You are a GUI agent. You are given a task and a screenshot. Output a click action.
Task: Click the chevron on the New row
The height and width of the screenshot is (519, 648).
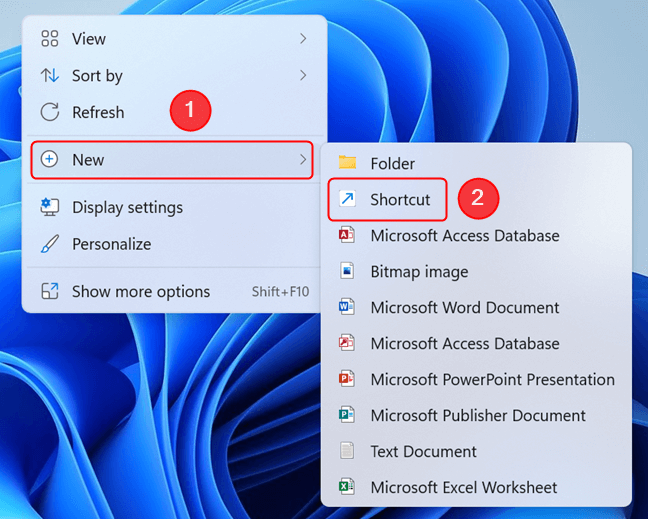coord(303,160)
